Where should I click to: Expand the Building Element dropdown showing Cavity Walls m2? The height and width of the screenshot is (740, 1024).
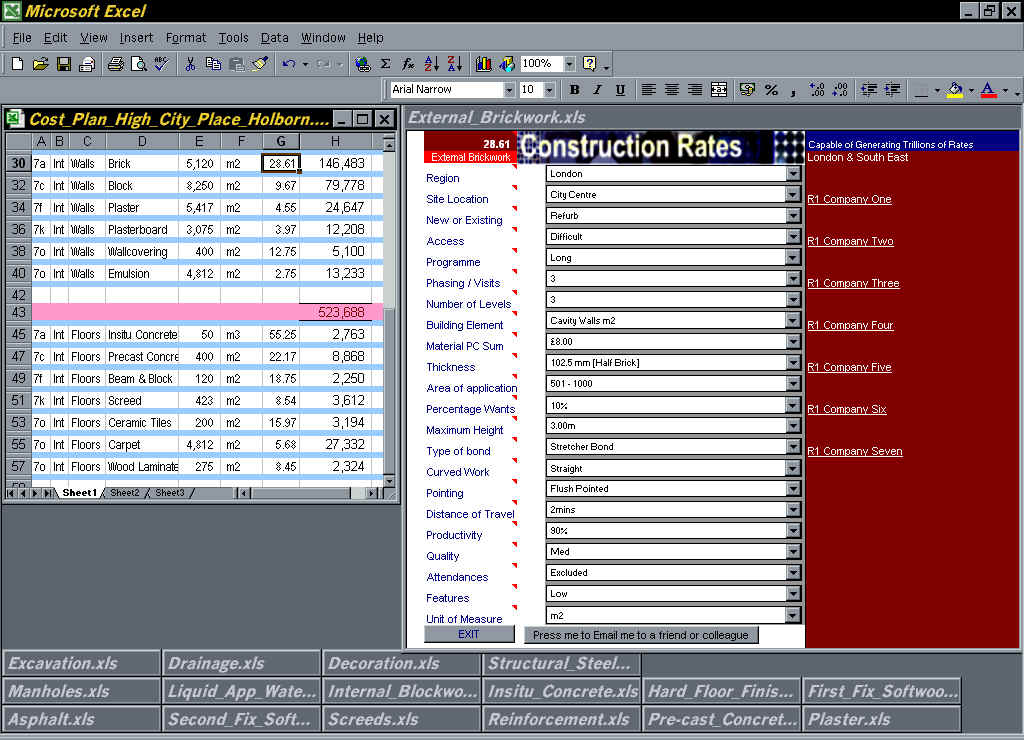tap(793, 321)
